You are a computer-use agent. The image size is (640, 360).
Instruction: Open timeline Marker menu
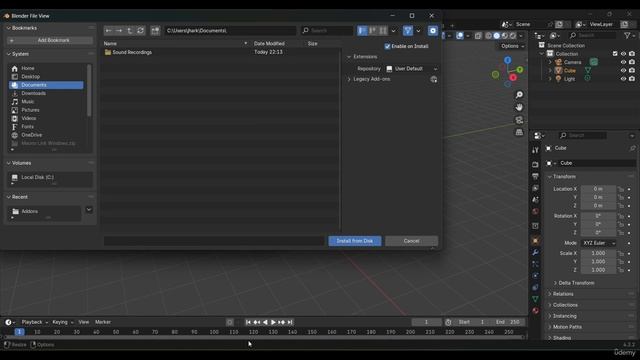(x=103, y=322)
